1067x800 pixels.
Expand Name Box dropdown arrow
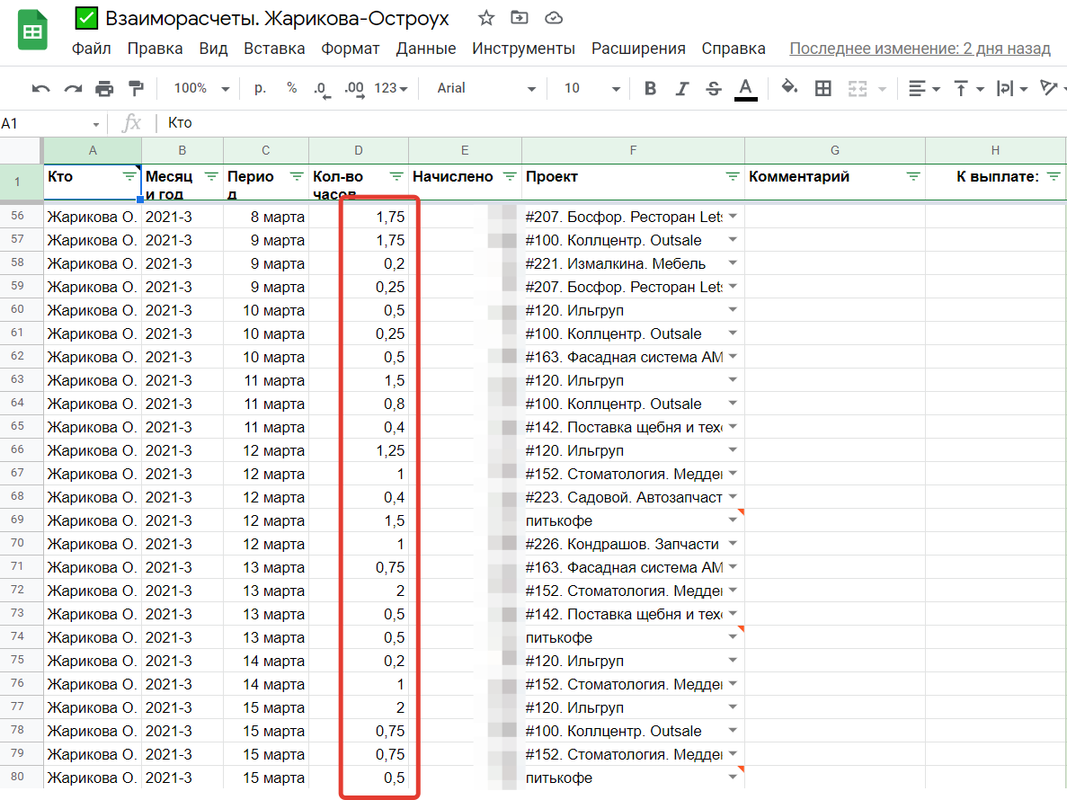tap(96, 124)
